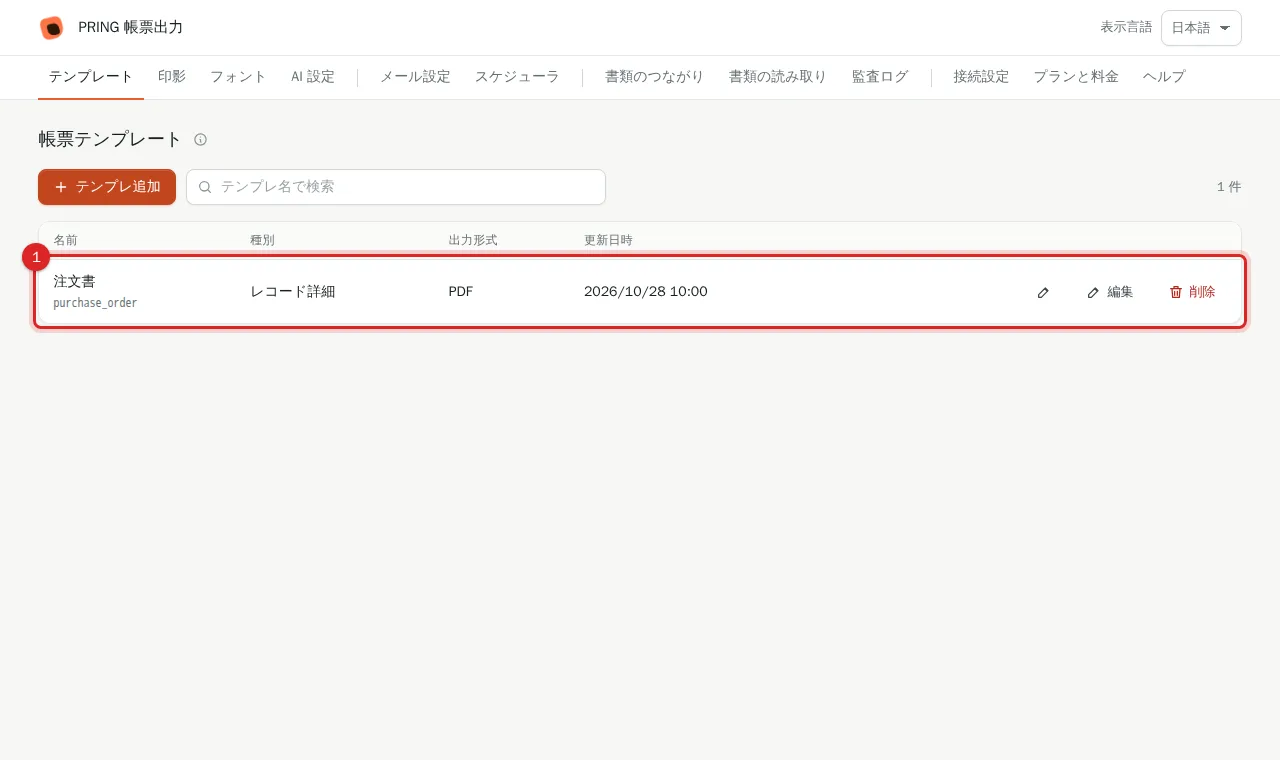Viewport: 1280px width, 760px height.
Task: Open the メール設定 tab
Action: point(415,77)
